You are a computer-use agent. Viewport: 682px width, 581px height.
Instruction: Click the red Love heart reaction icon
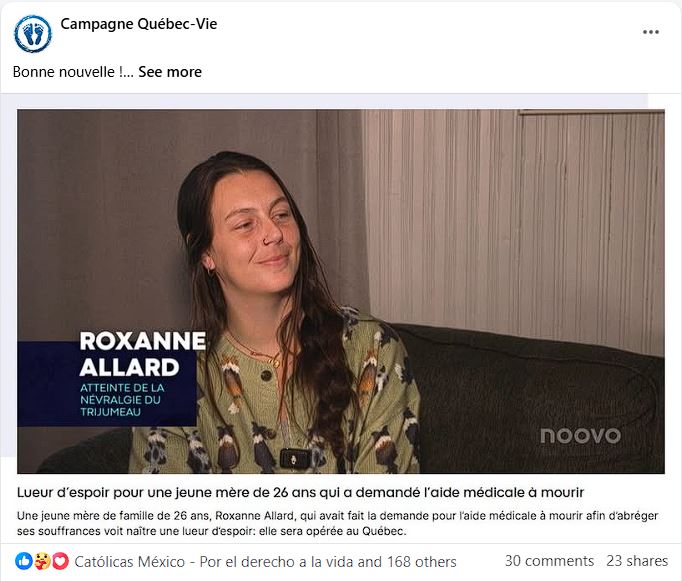coord(60,561)
